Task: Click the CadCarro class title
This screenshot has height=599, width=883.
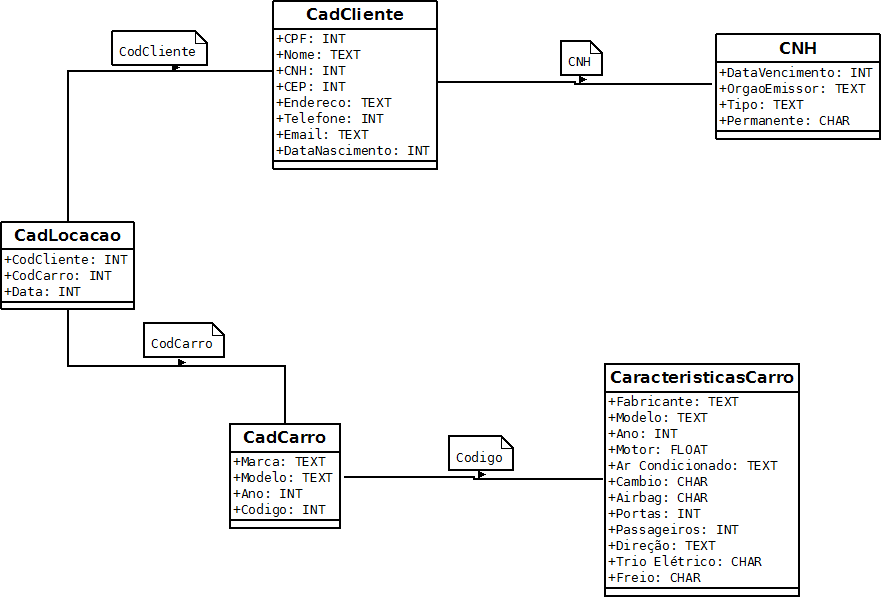Action: tap(284, 438)
